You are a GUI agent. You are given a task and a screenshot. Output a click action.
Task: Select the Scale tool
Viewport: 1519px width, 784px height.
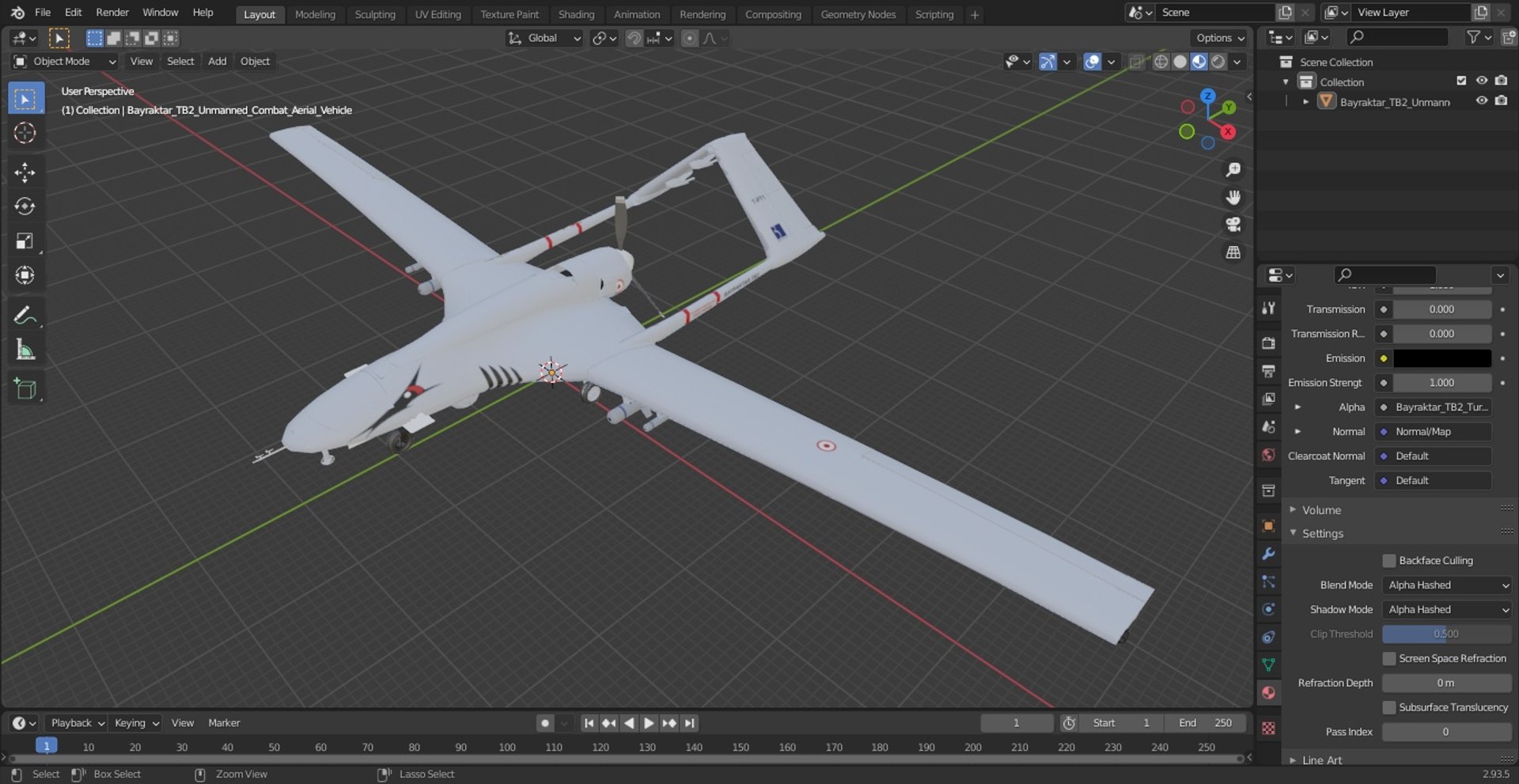25,241
